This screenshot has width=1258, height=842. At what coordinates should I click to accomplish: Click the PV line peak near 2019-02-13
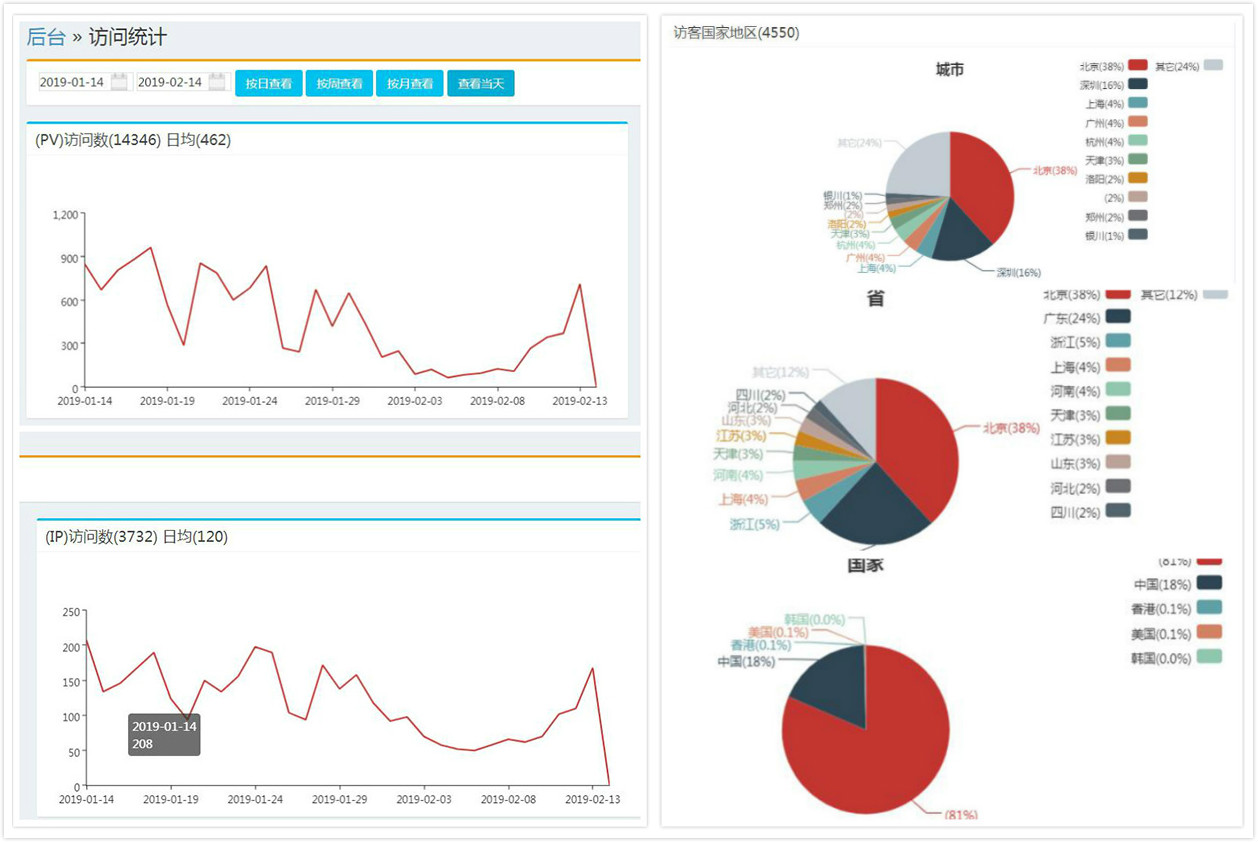[579, 284]
